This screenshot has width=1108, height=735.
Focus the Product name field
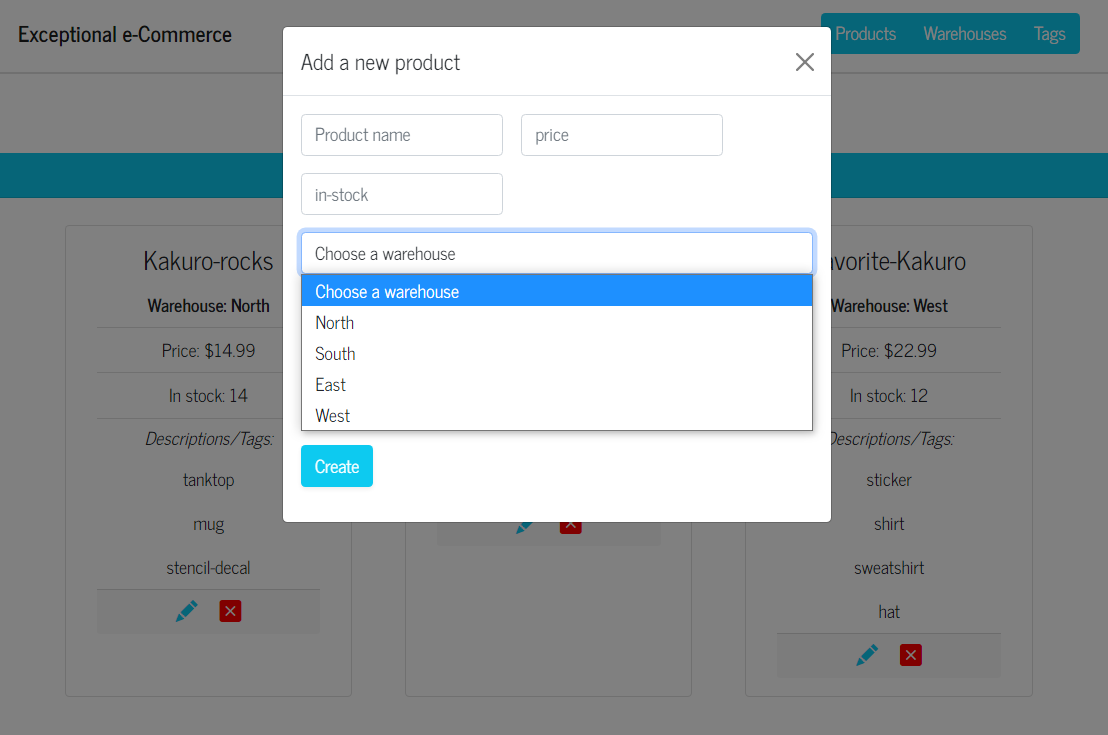pos(402,135)
